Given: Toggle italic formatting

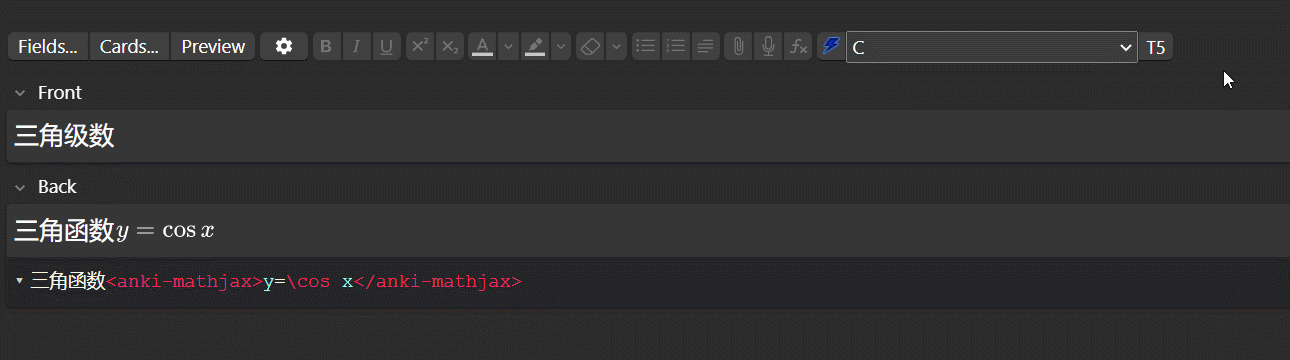Looking at the screenshot, I should click(356, 46).
